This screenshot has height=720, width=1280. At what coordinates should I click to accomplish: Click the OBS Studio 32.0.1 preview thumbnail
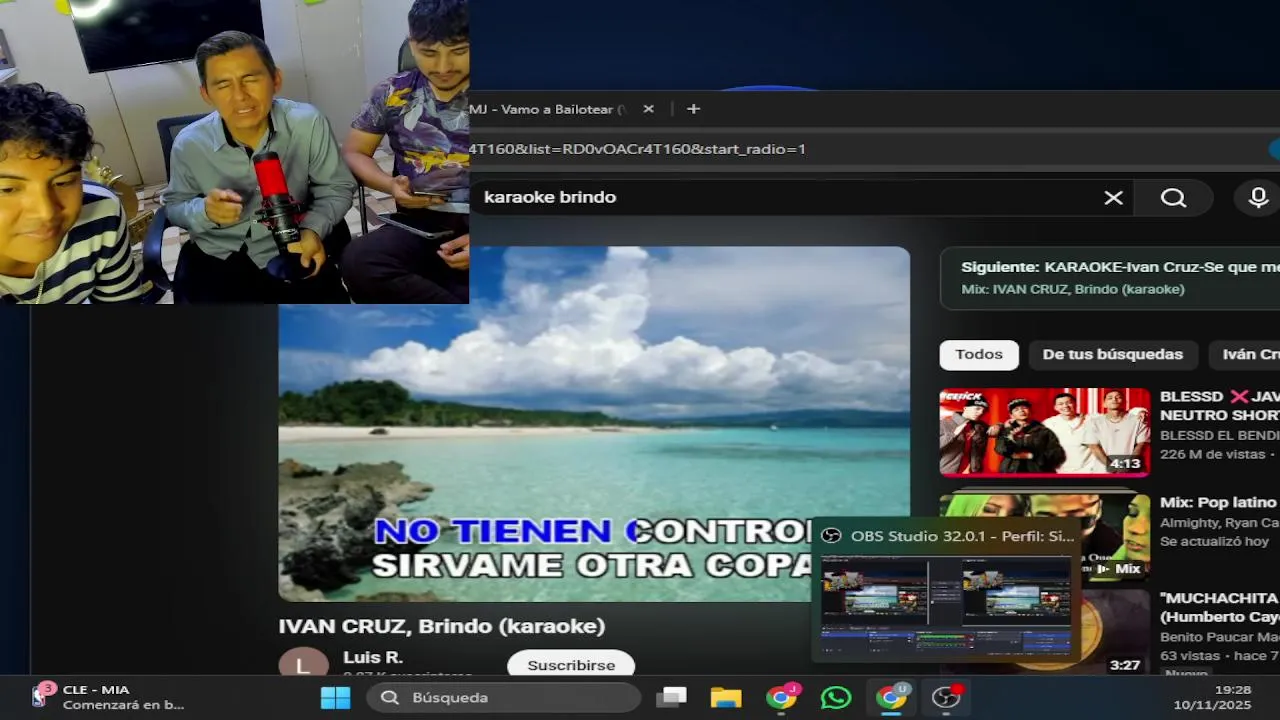pyautogui.click(x=946, y=605)
